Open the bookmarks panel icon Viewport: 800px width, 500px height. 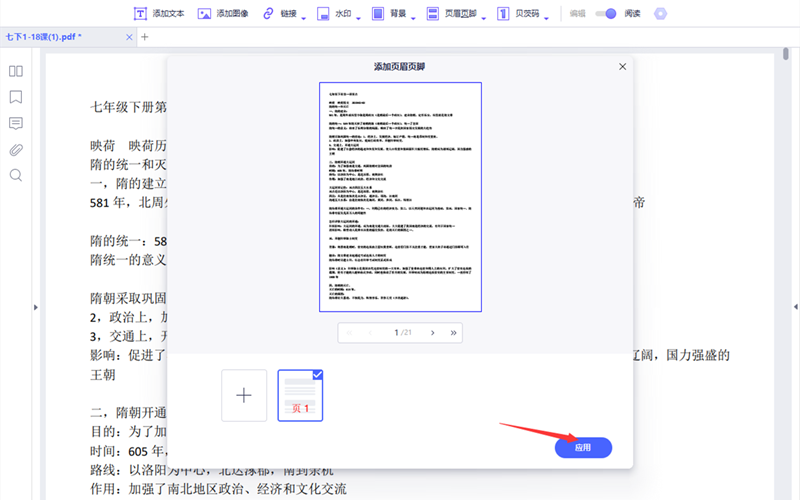pyautogui.click(x=16, y=97)
